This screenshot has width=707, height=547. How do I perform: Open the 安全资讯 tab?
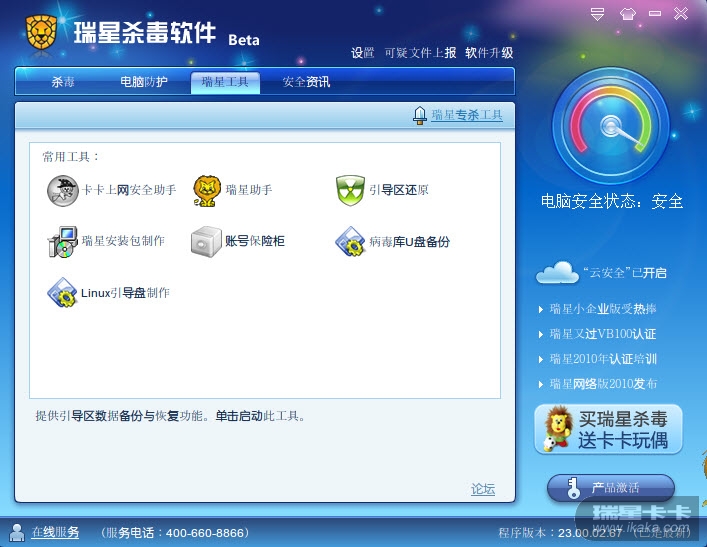(x=306, y=82)
